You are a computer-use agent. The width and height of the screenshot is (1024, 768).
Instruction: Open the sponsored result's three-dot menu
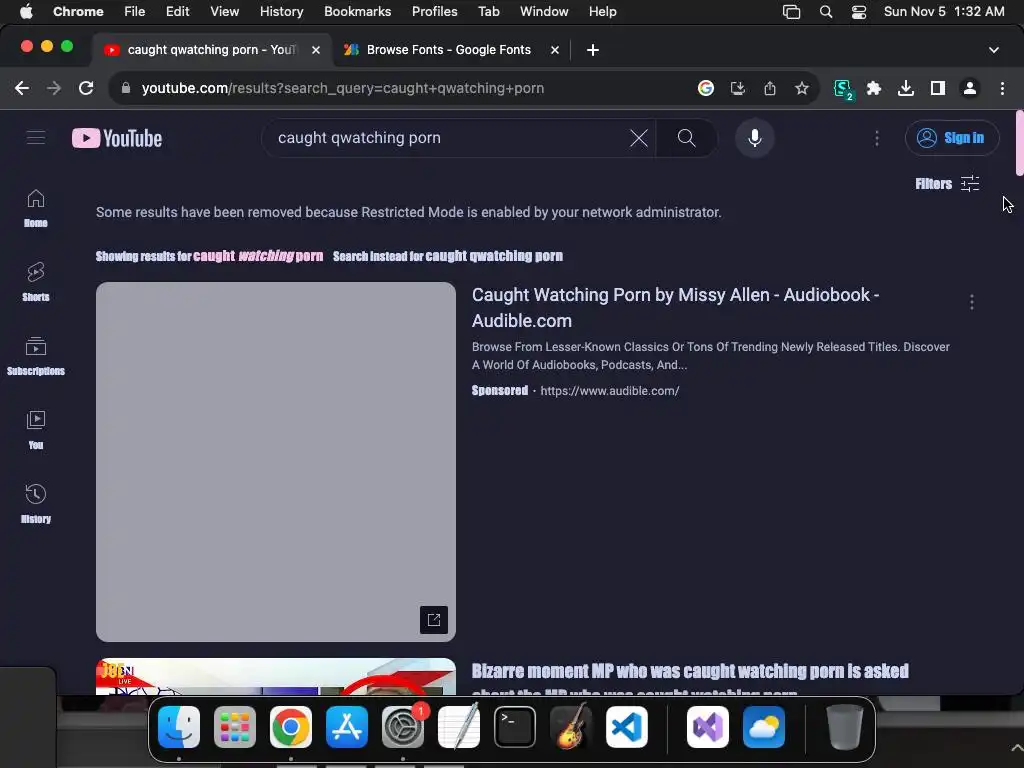[x=972, y=302]
